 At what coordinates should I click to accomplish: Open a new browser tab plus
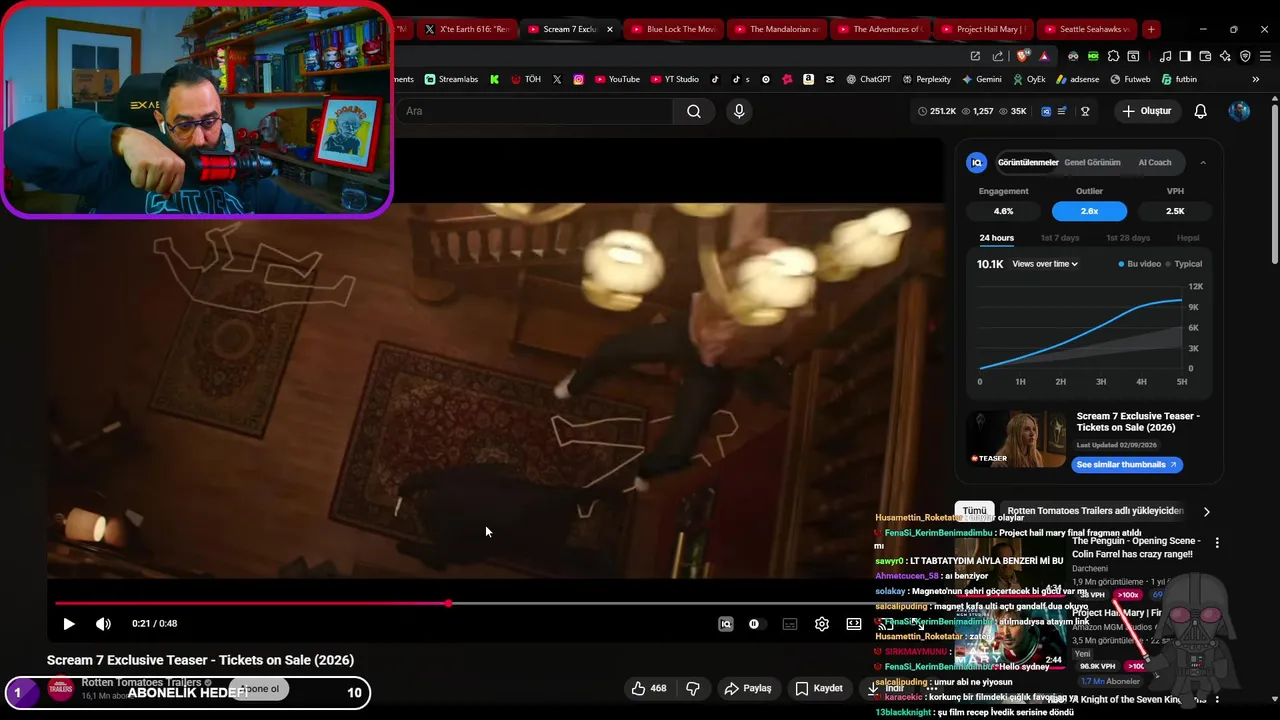(1151, 29)
